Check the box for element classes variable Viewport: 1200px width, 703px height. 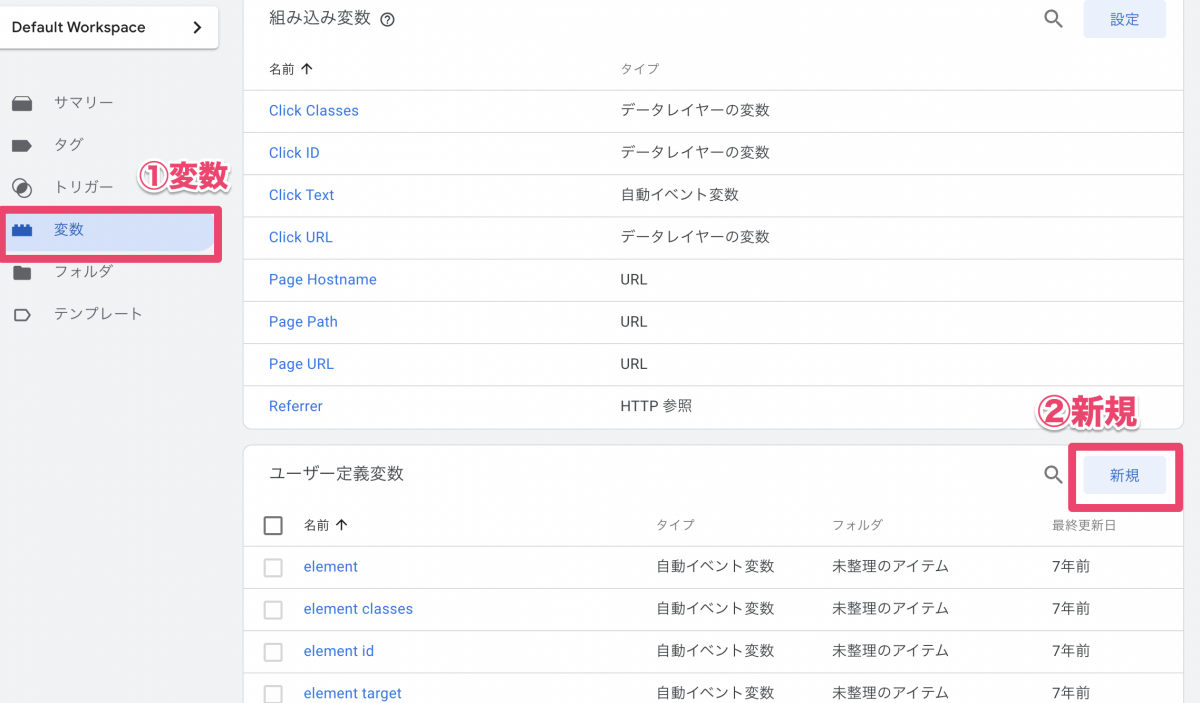tap(273, 609)
